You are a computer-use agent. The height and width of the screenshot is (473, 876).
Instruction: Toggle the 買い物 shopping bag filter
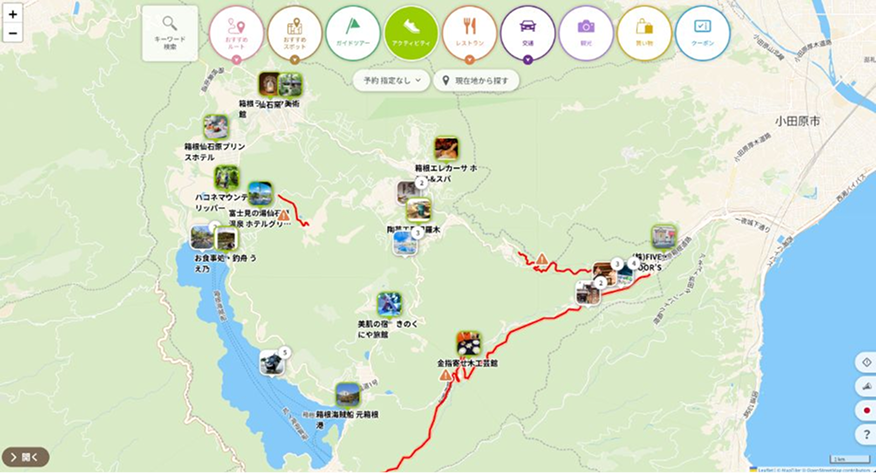[x=644, y=33]
